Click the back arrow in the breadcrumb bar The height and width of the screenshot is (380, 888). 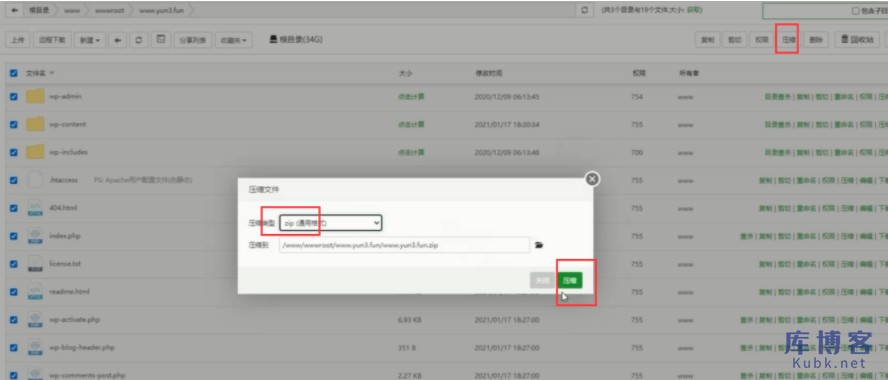(x=14, y=10)
